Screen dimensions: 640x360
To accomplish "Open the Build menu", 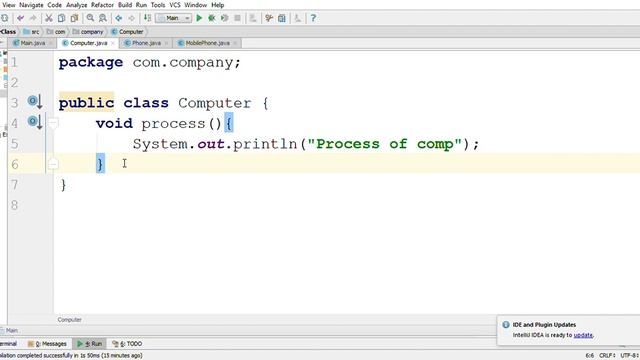I will [125, 5].
